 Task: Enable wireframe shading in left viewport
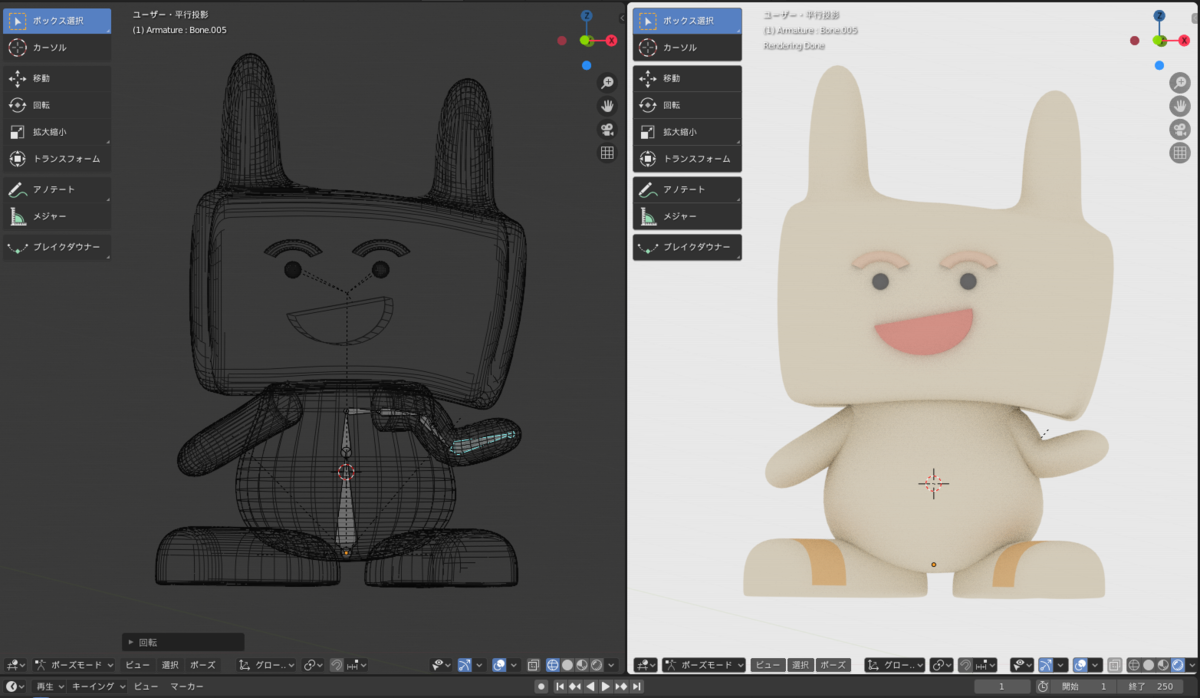[552, 665]
